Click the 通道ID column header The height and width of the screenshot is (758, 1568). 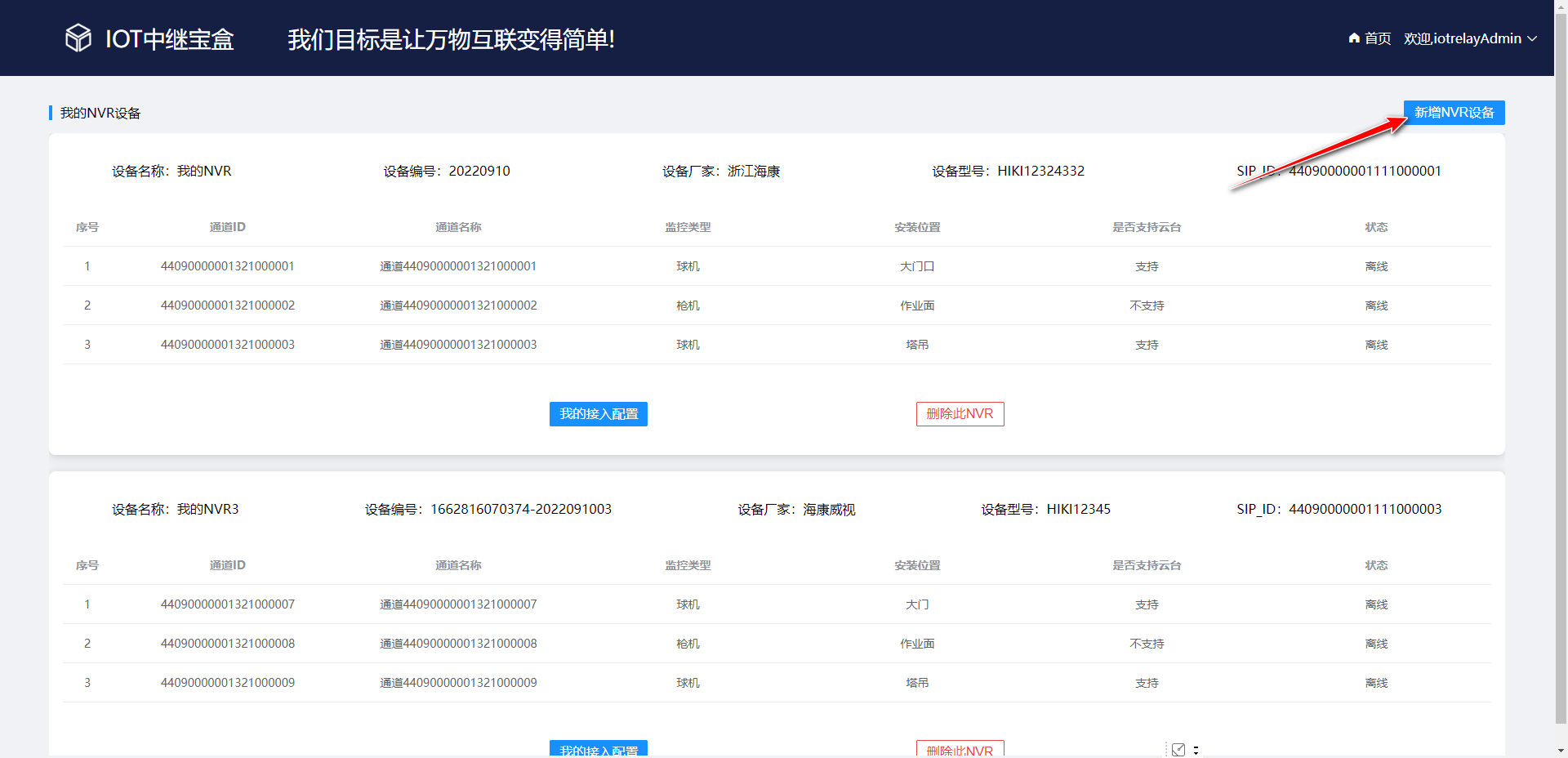coord(227,227)
